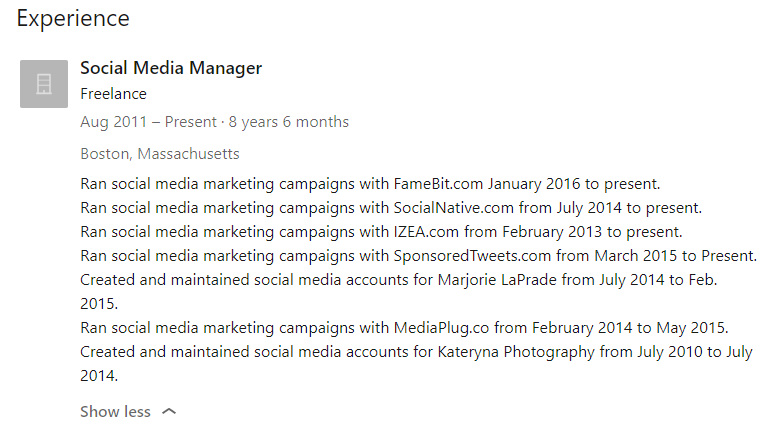Open the Social Media Manager job title

[171, 68]
